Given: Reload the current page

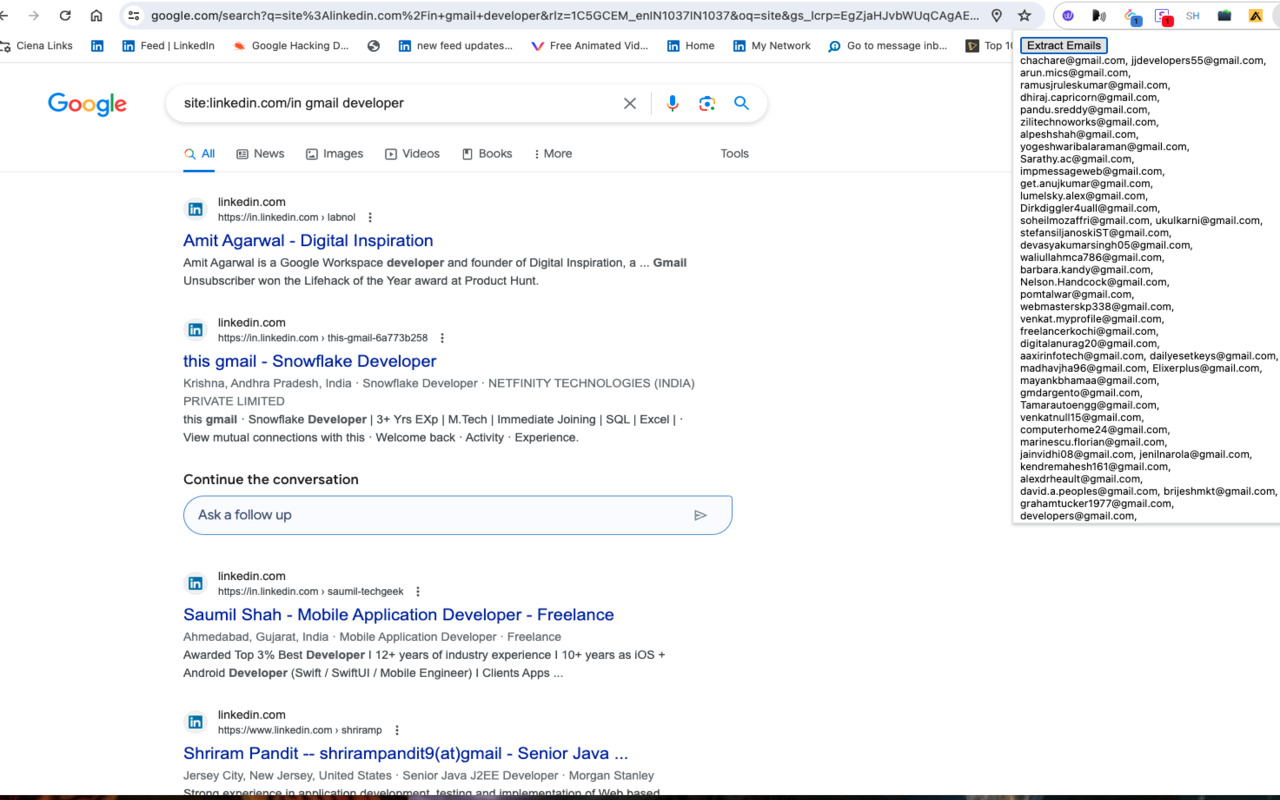Looking at the screenshot, I should (x=65, y=16).
